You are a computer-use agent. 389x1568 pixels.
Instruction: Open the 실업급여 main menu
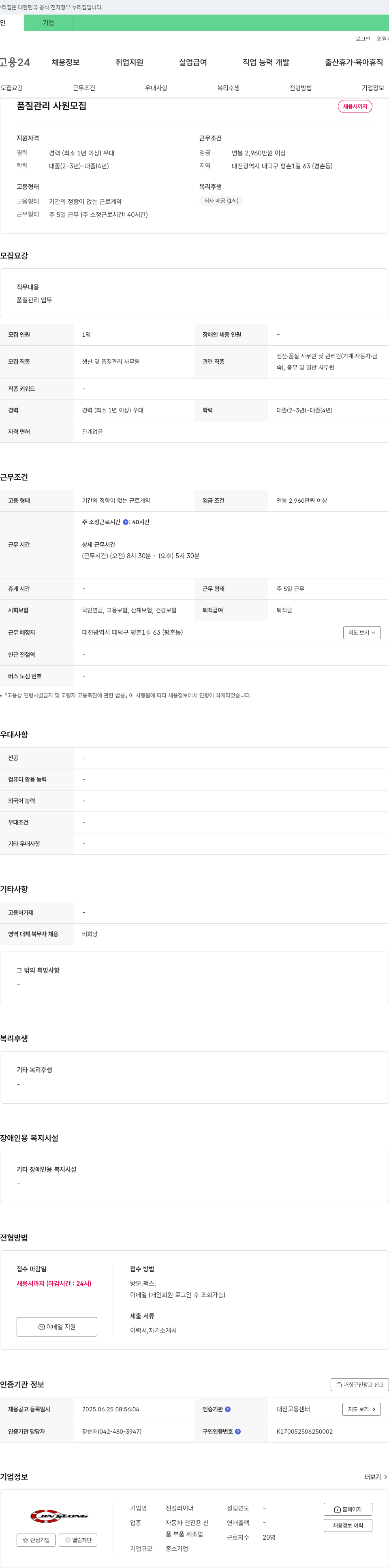click(192, 62)
